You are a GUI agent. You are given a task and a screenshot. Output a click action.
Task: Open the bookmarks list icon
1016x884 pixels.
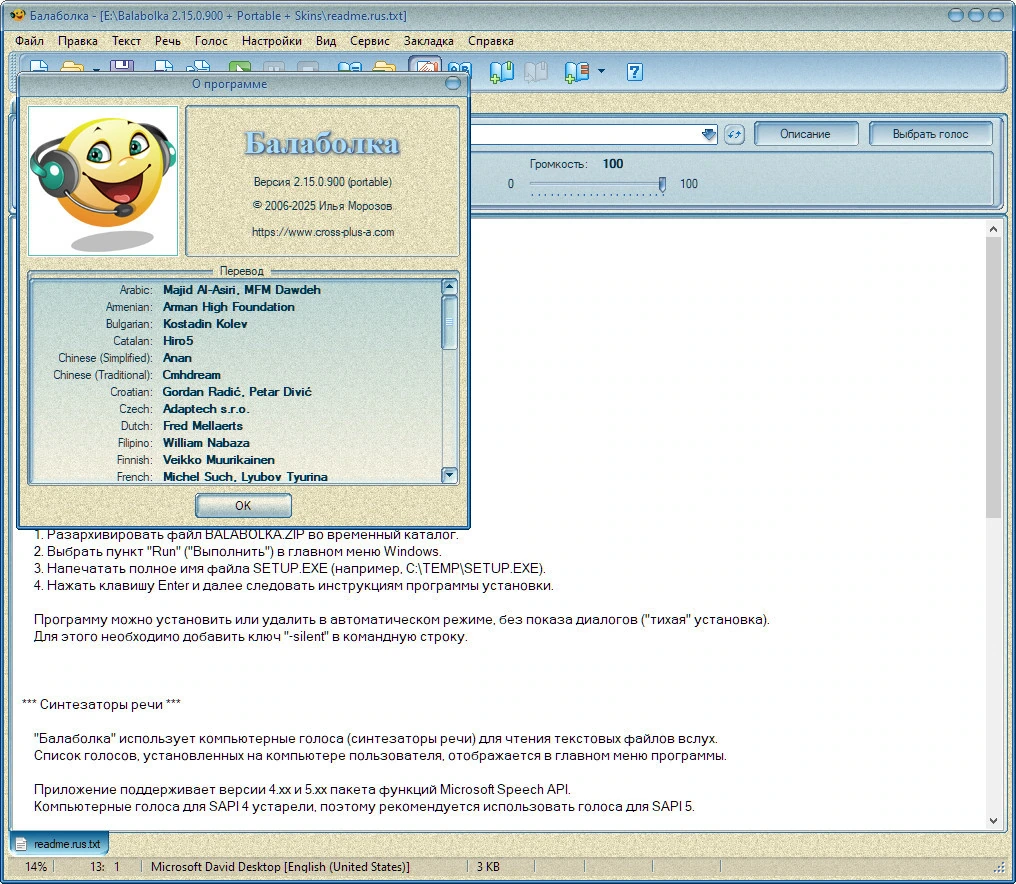tap(576, 71)
